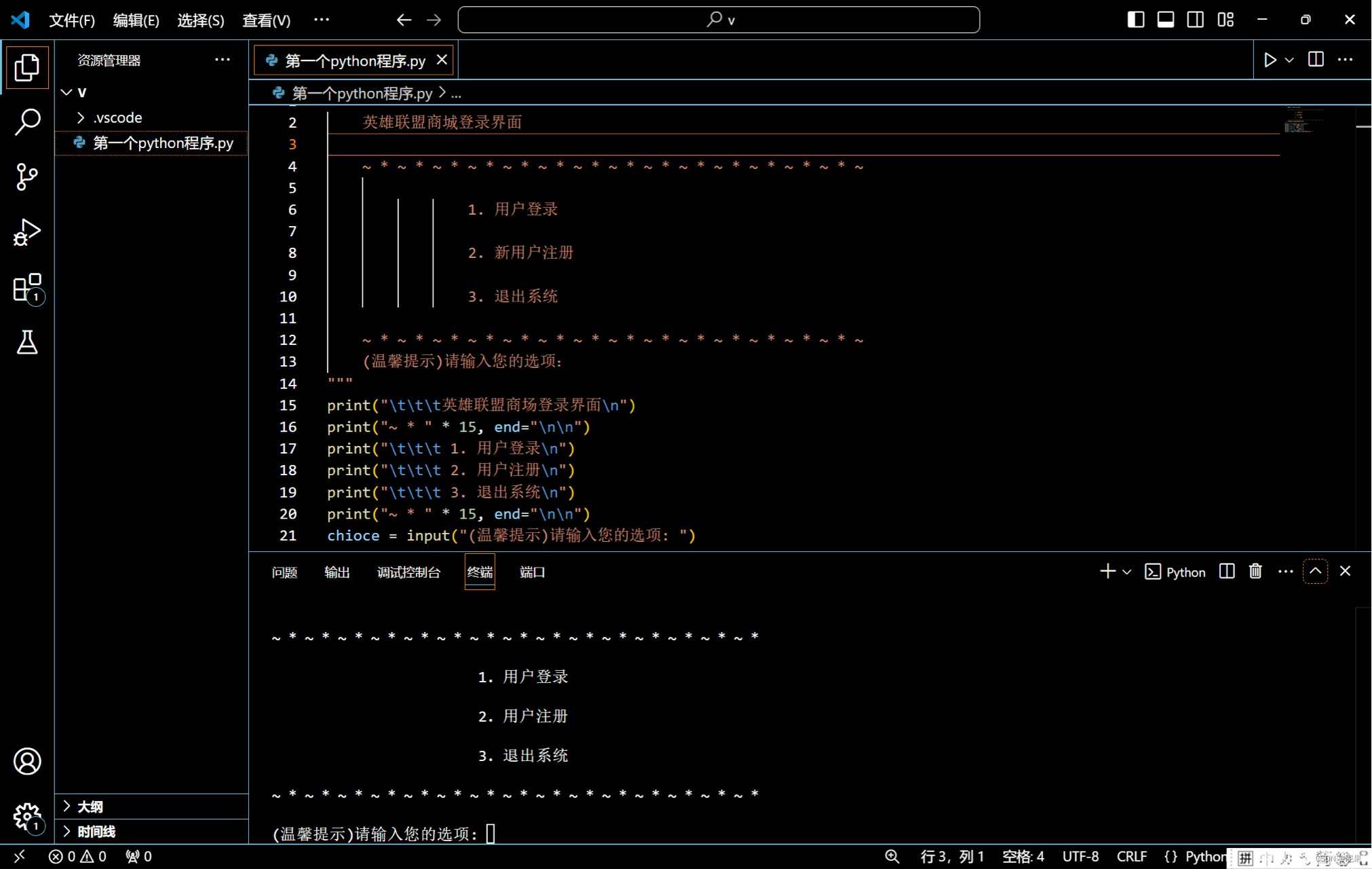Viewport: 1372px width, 869px height.
Task: Switch to the 调试控制台 tab
Action: tap(408, 572)
